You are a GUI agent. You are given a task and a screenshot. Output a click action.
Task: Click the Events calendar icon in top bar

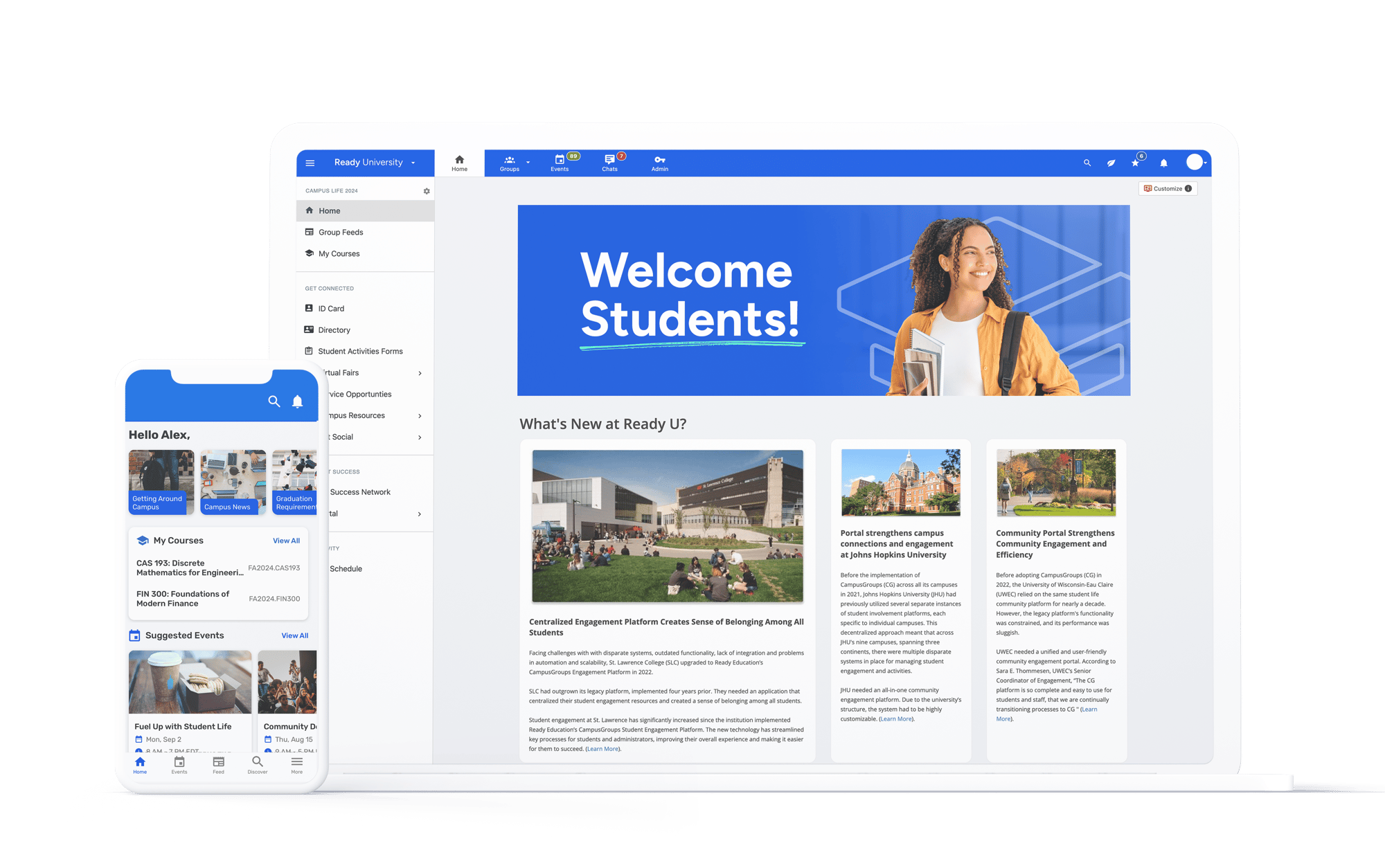pyautogui.click(x=560, y=160)
